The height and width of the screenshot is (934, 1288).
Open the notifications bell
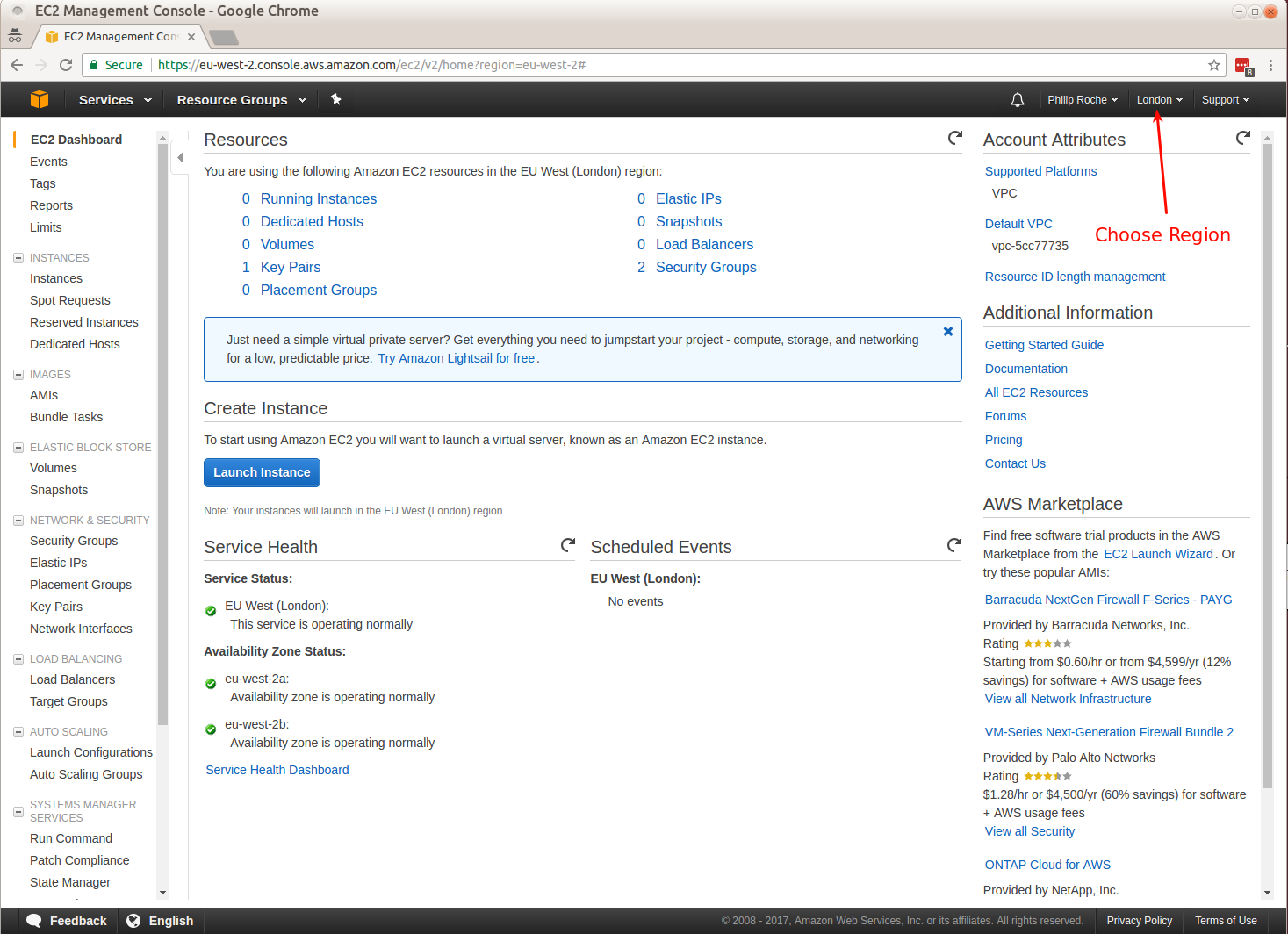point(1018,99)
